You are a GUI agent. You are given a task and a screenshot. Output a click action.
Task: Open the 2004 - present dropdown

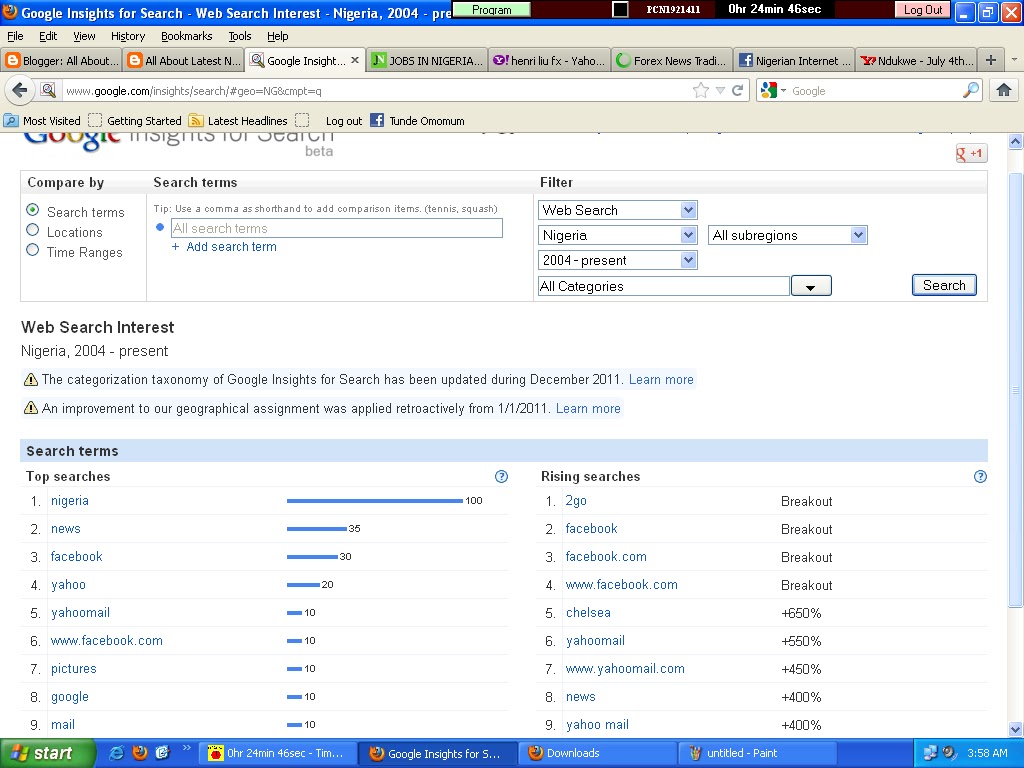click(618, 260)
